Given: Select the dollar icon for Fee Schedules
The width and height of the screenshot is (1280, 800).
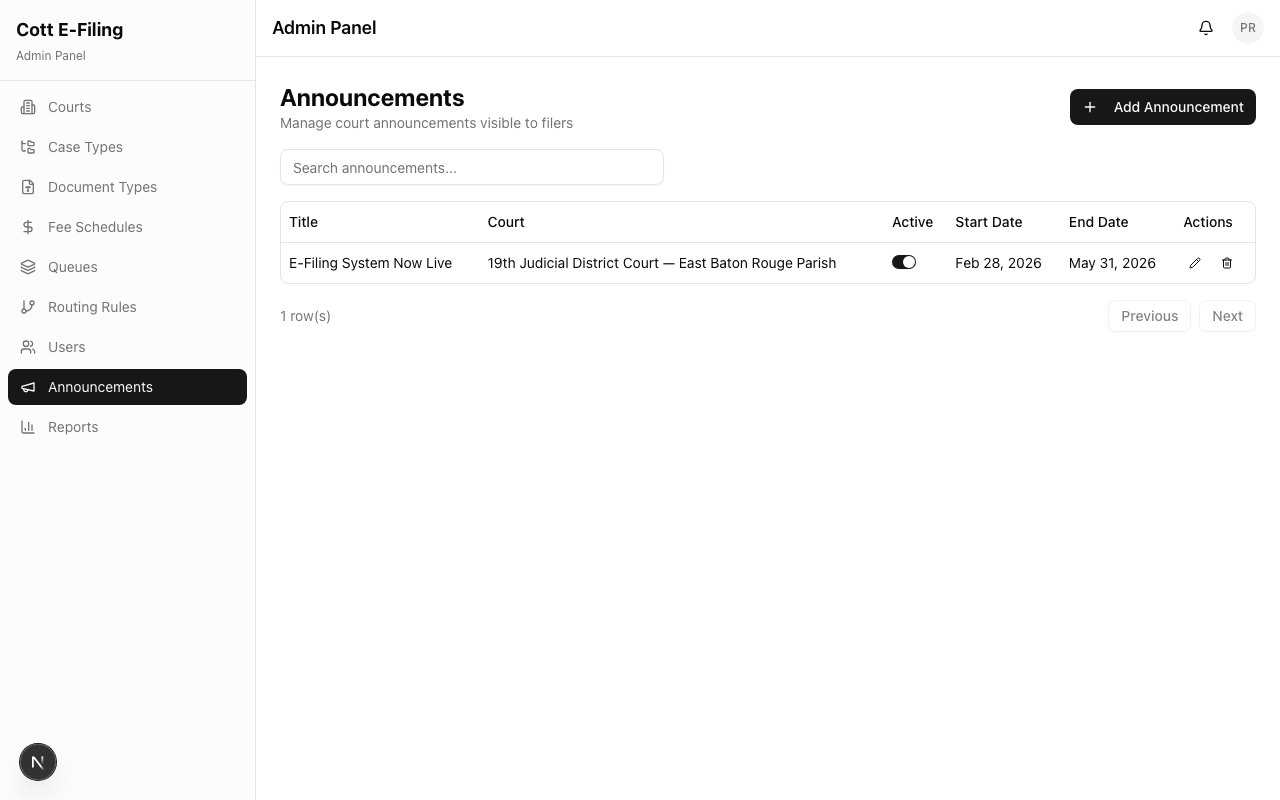Looking at the screenshot, I should point(28,227).
